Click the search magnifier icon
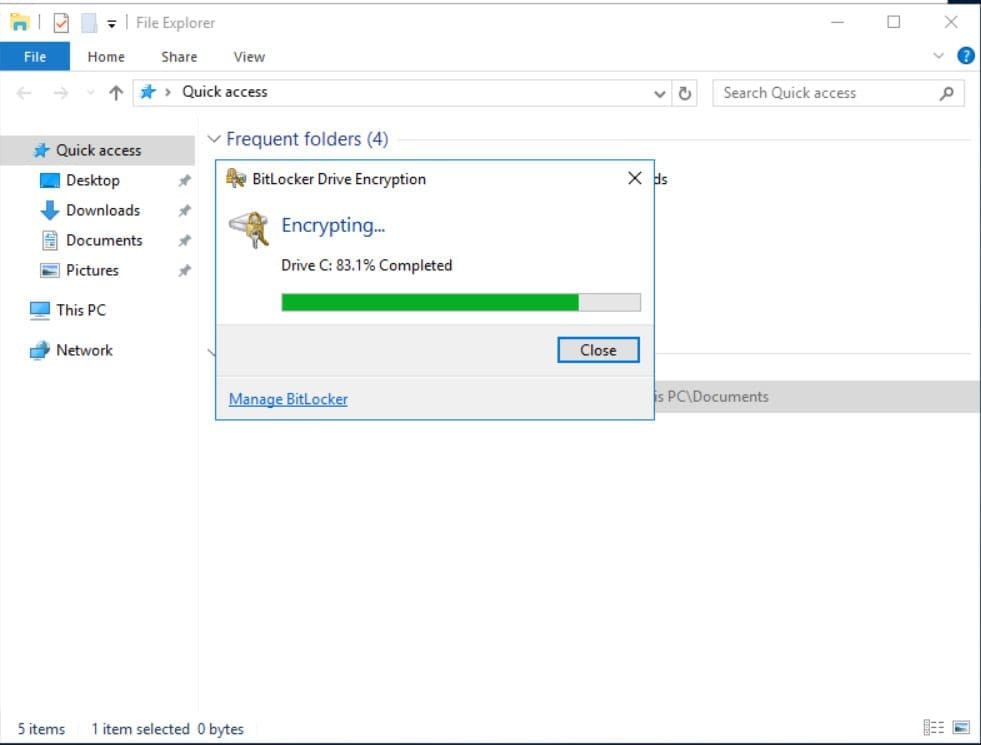The image size is (981, 745). 946,93
